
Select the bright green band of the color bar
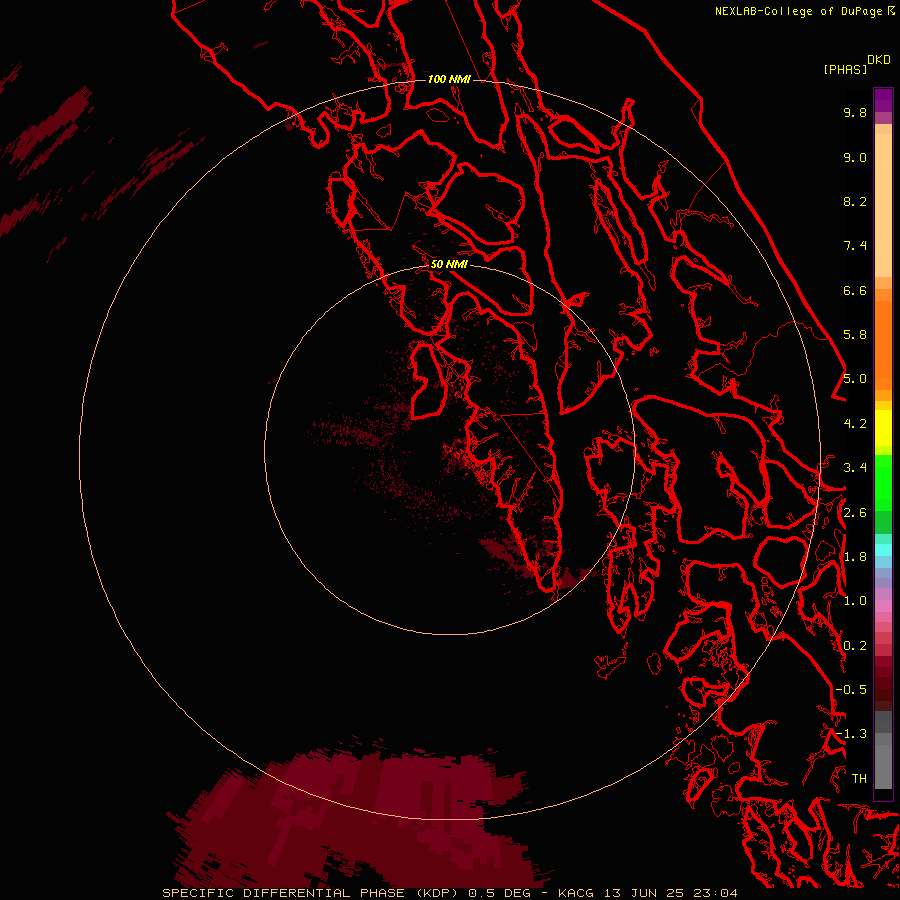(x=883, y=482)
